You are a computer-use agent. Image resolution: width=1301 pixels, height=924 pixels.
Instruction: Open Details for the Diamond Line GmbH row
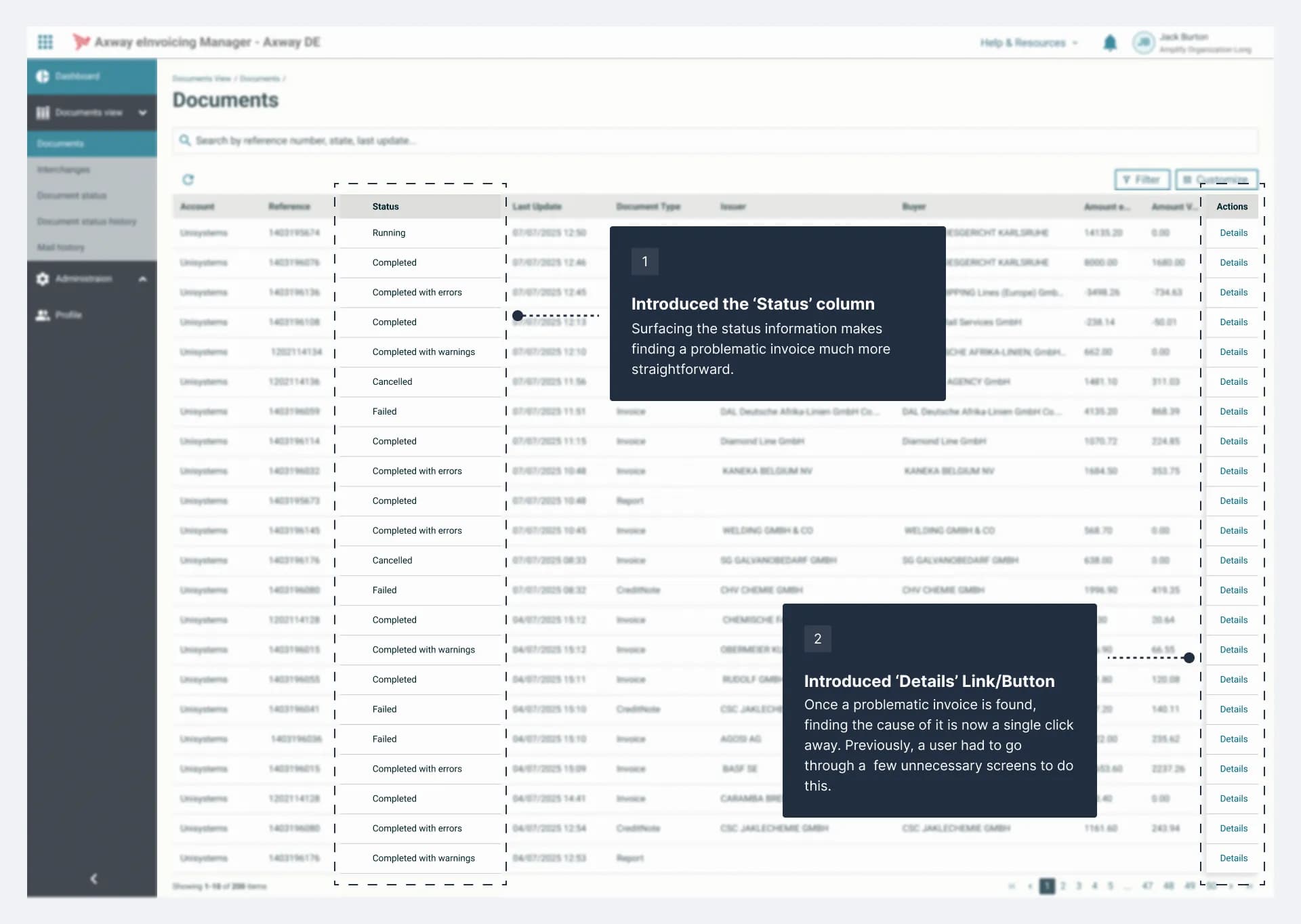click(x=1233, y=441)
